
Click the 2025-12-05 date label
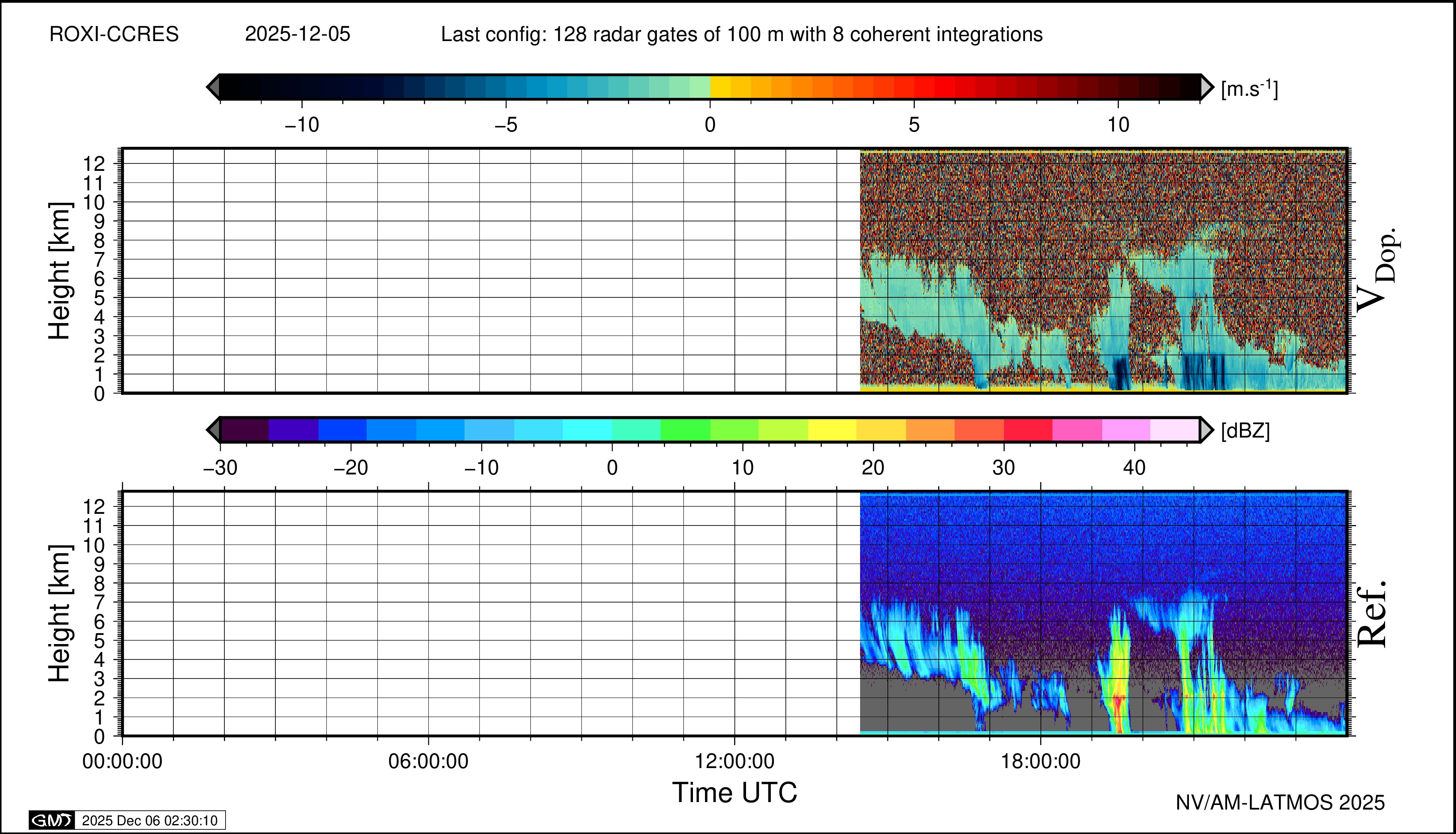[297, 34]
